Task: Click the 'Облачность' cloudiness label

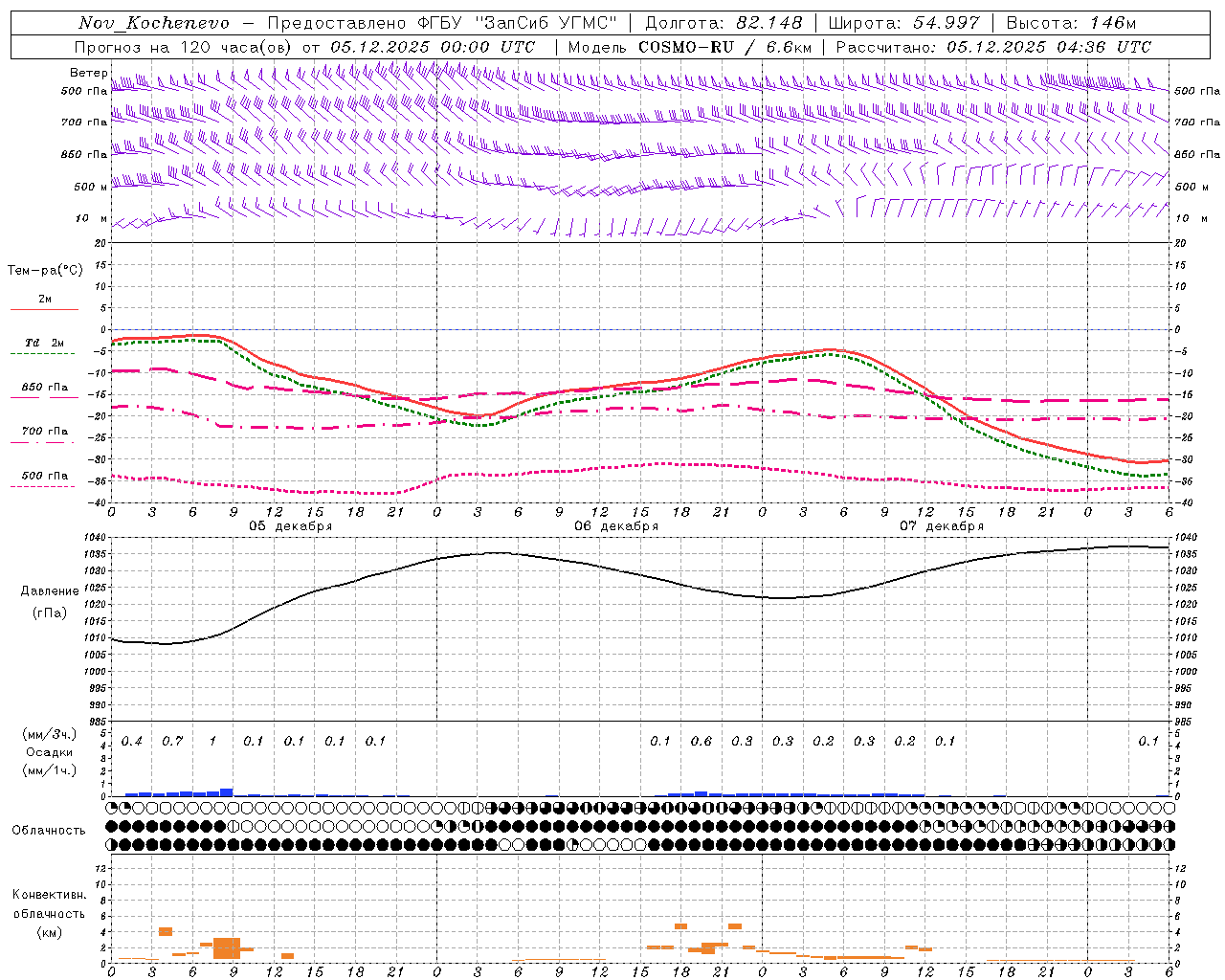Action: [49, 831]
